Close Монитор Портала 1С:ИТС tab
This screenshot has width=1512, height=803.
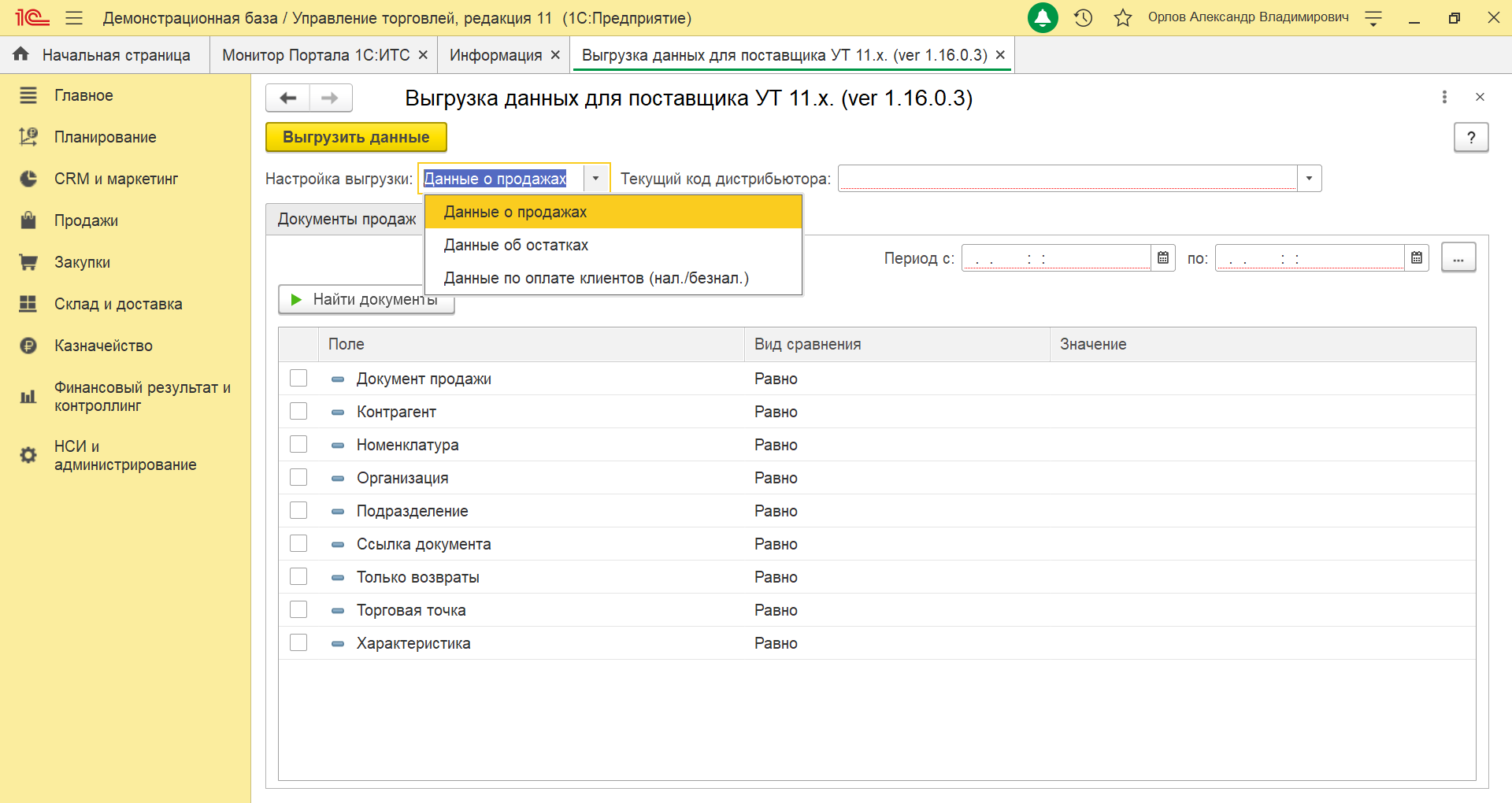coord(423,55)
